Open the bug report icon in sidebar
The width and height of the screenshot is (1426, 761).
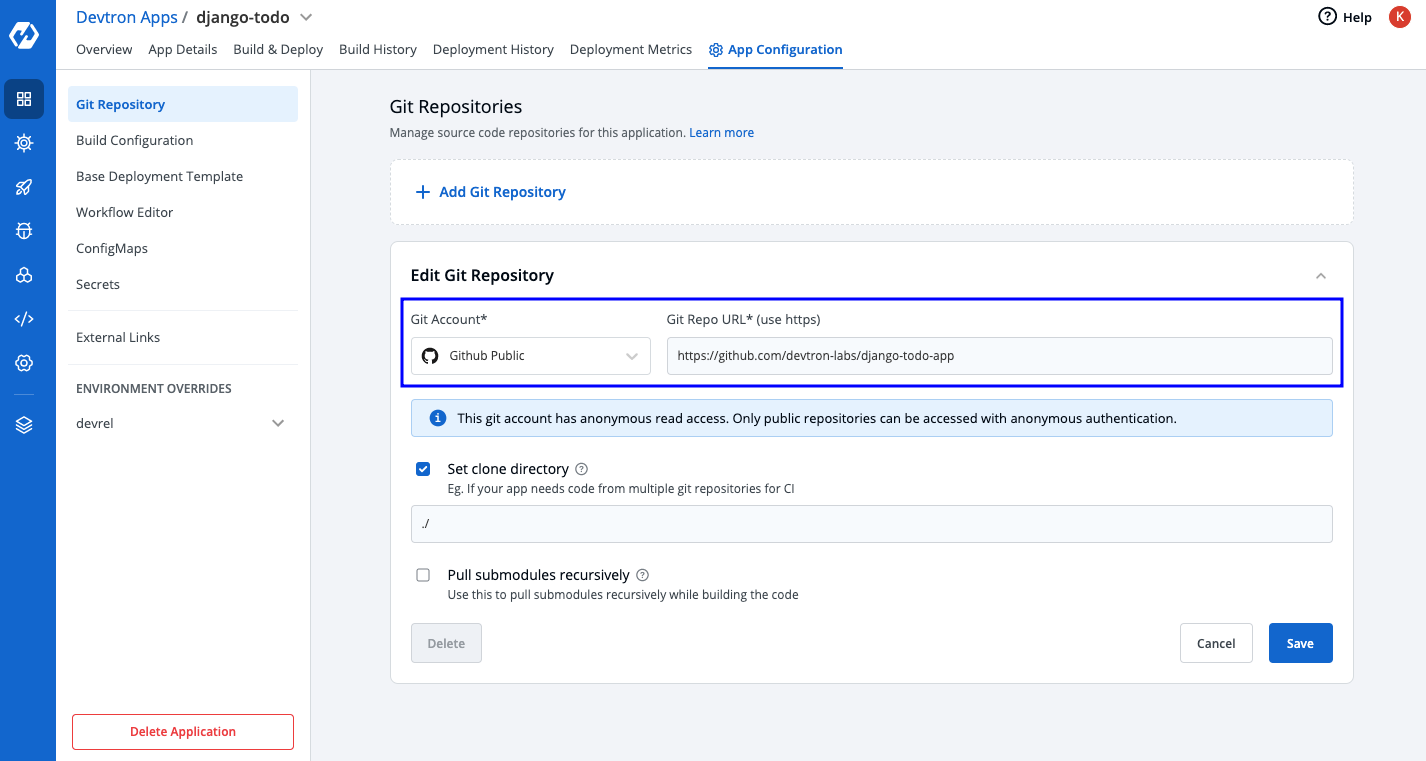[x=24, y=231]
